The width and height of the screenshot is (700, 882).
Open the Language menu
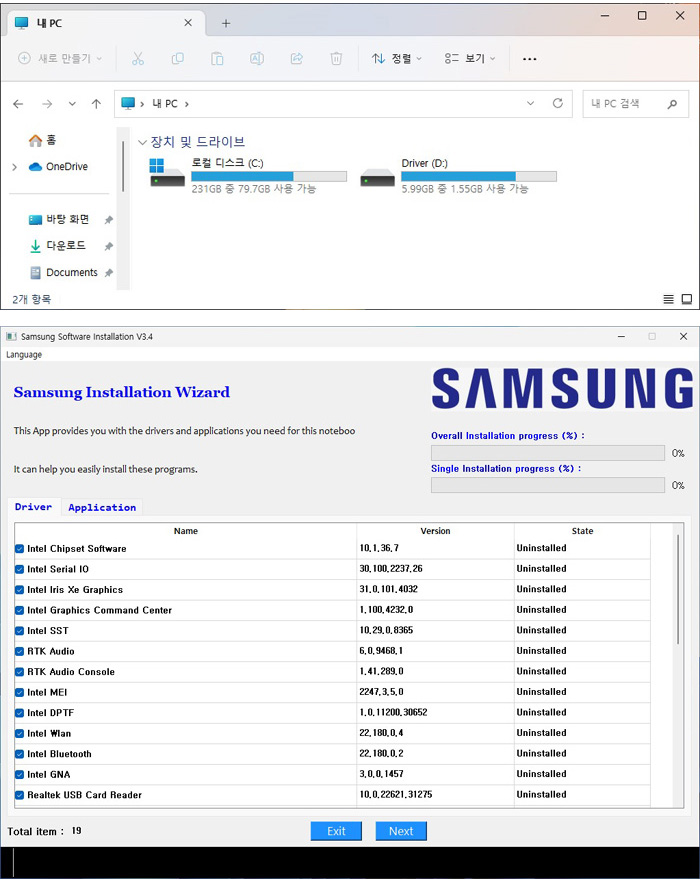pos(24,354)
